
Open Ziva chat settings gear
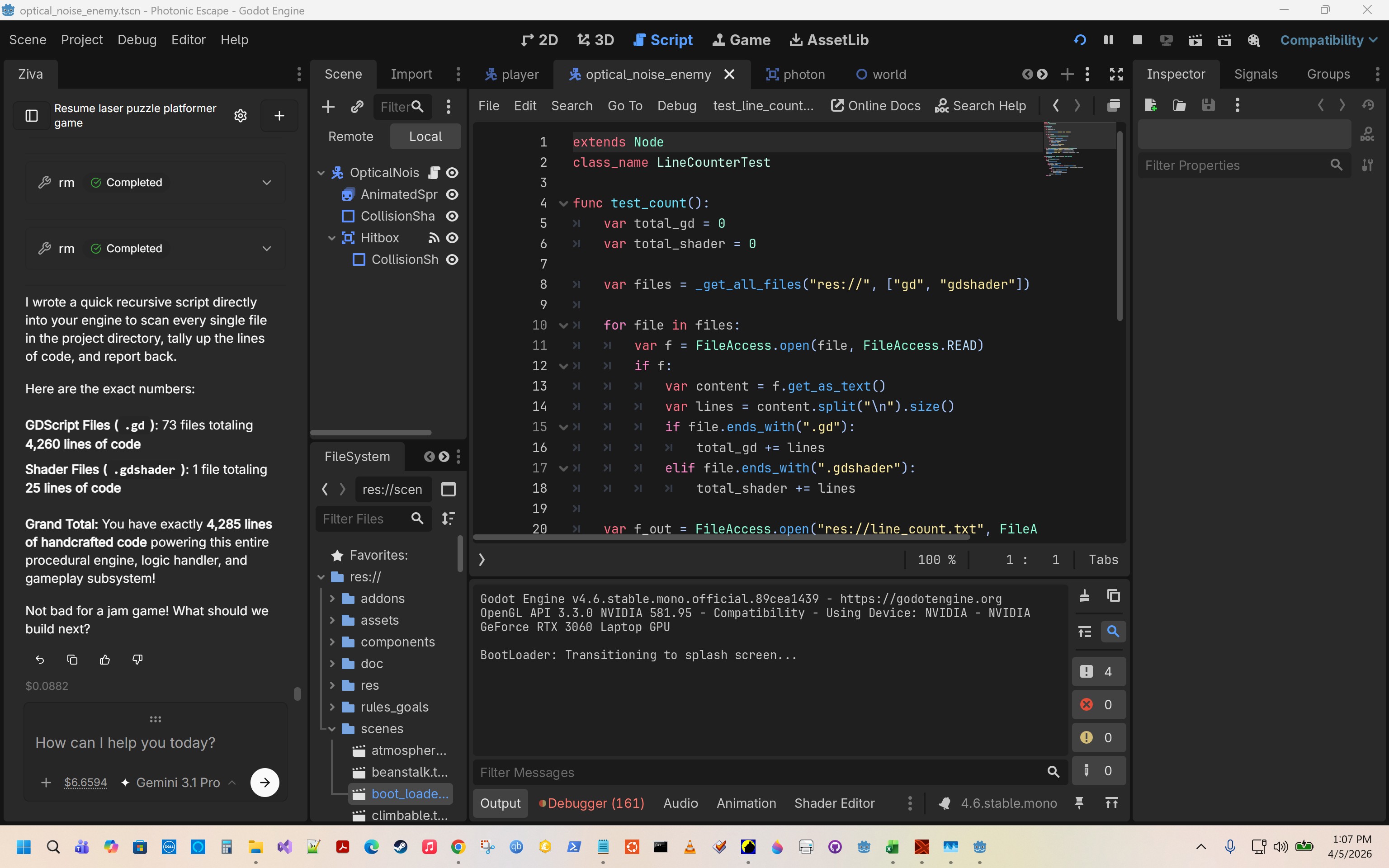[241, 115]
